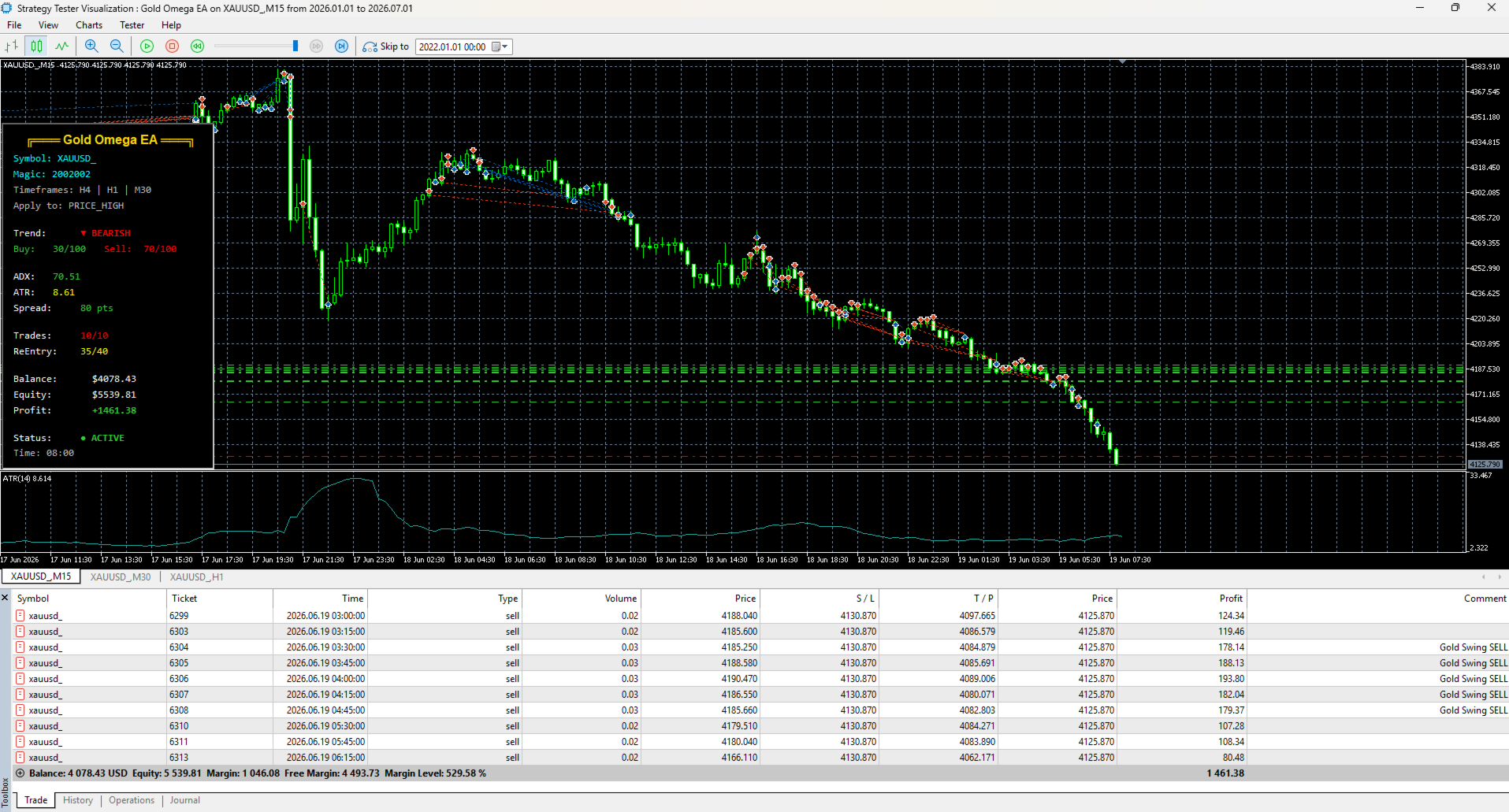Click the greyed-out fast forward button

(x=317, y=46)
